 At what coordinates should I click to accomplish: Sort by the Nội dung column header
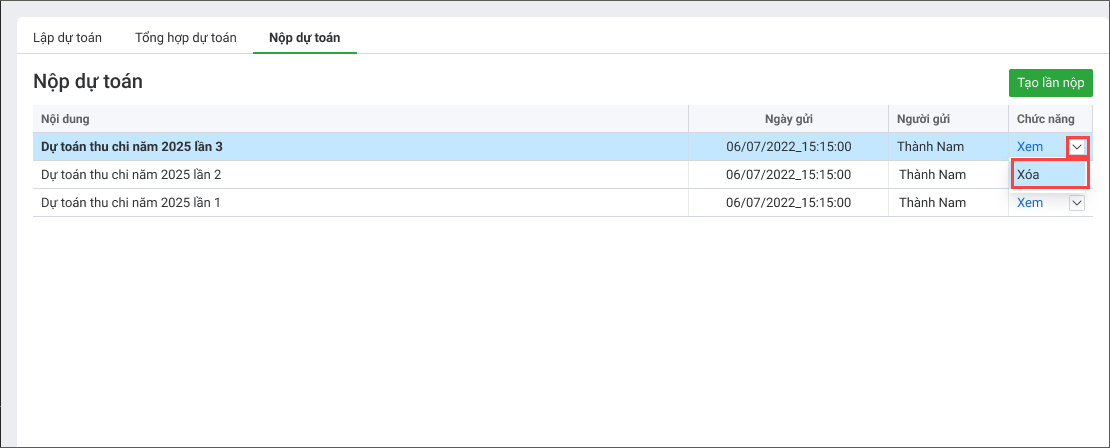coord(65,119)
